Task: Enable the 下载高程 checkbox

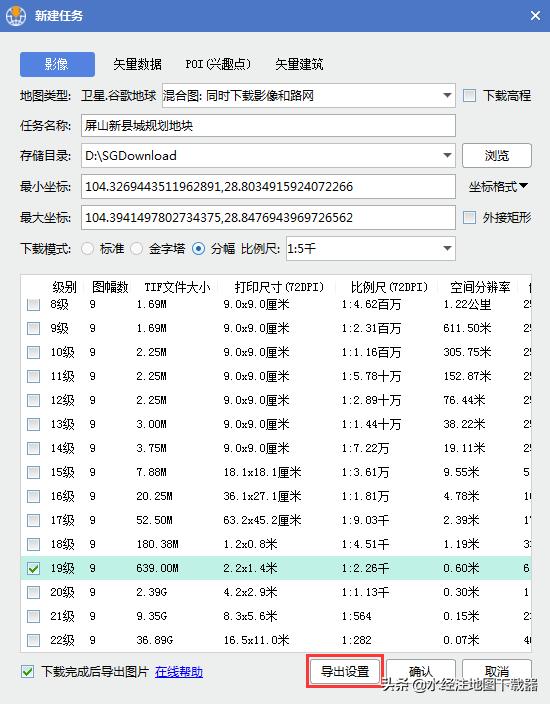Action: [x=469, y=95]
